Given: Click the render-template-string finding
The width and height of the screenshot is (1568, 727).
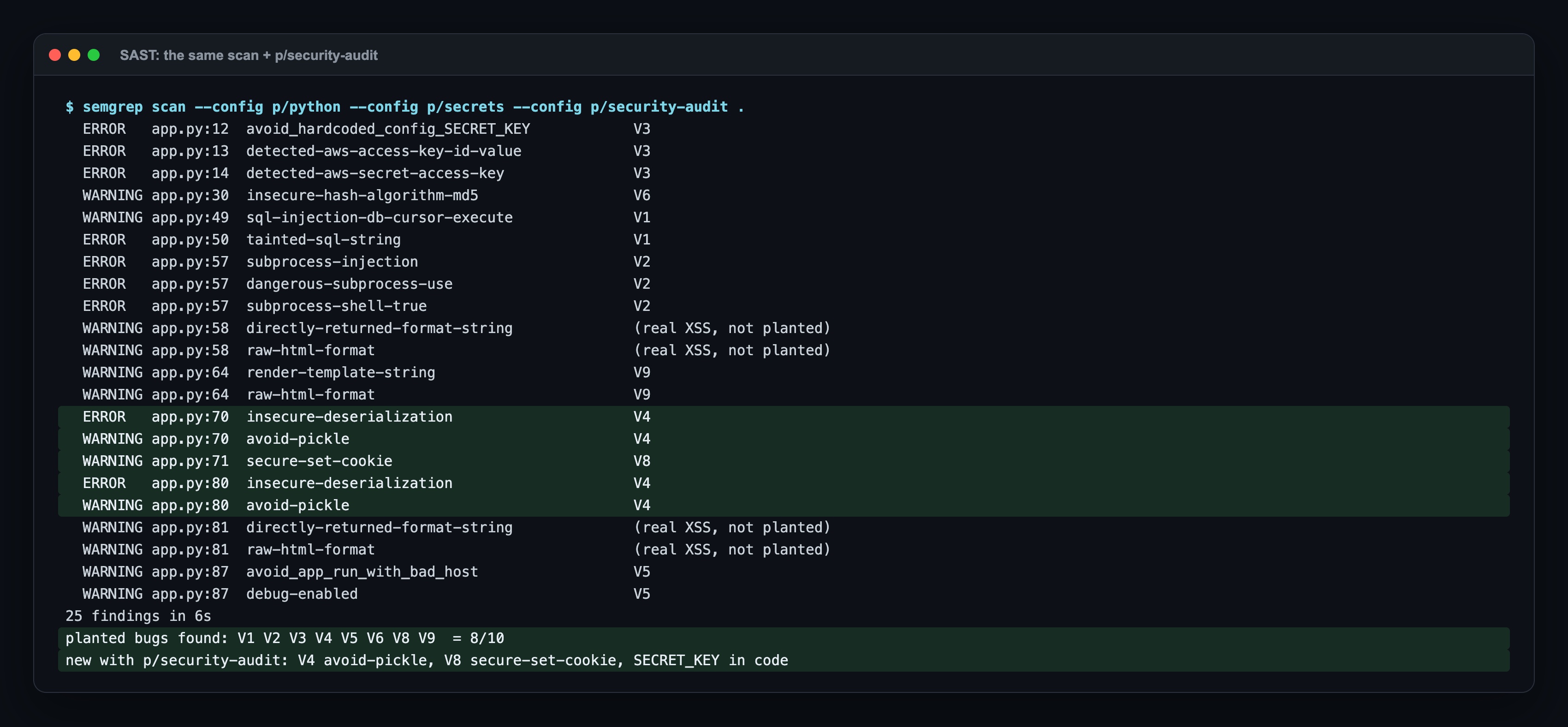Looking at the screenshot, I should tap(340, 372).
